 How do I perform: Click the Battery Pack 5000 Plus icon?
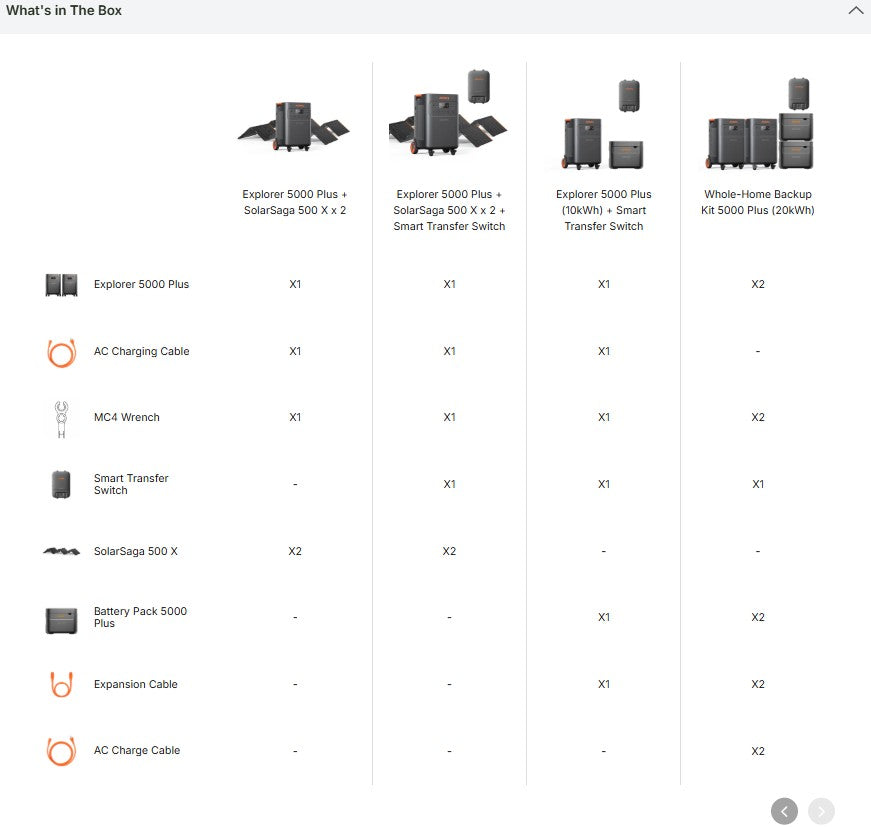click(x=61, y=619)
